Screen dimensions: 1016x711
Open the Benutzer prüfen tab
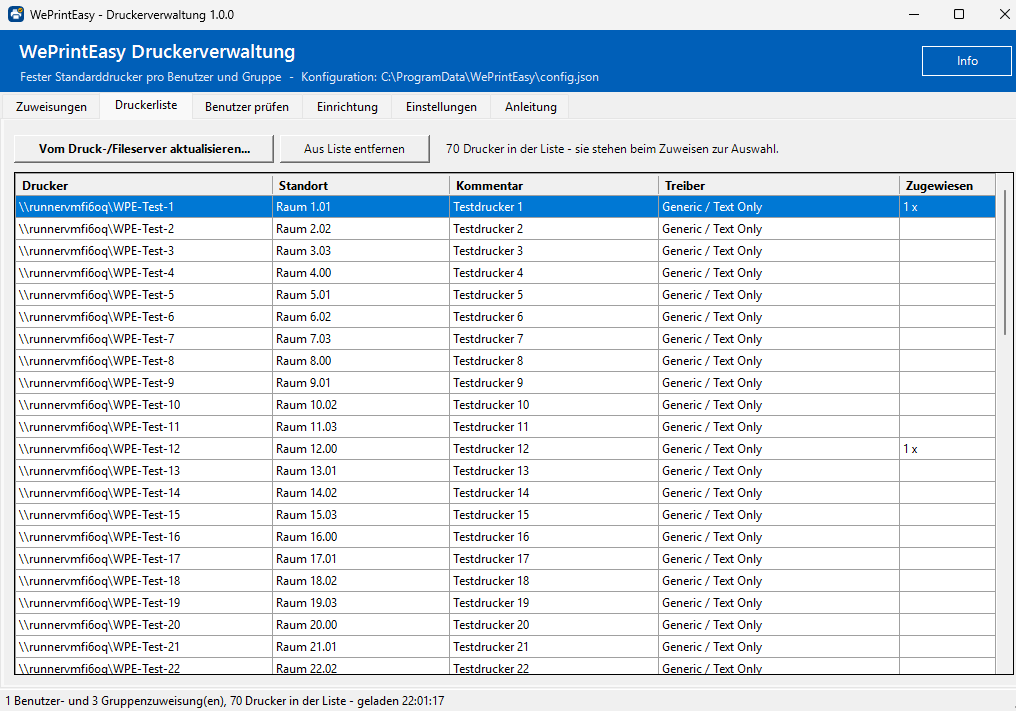click(x=247, y=107)
